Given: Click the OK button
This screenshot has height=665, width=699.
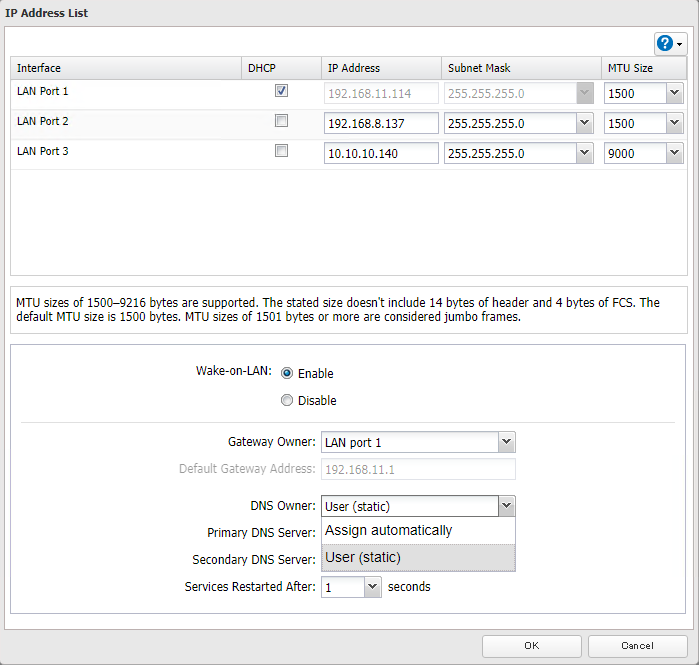Looking at the screenshot, I should tap(531, 646).
